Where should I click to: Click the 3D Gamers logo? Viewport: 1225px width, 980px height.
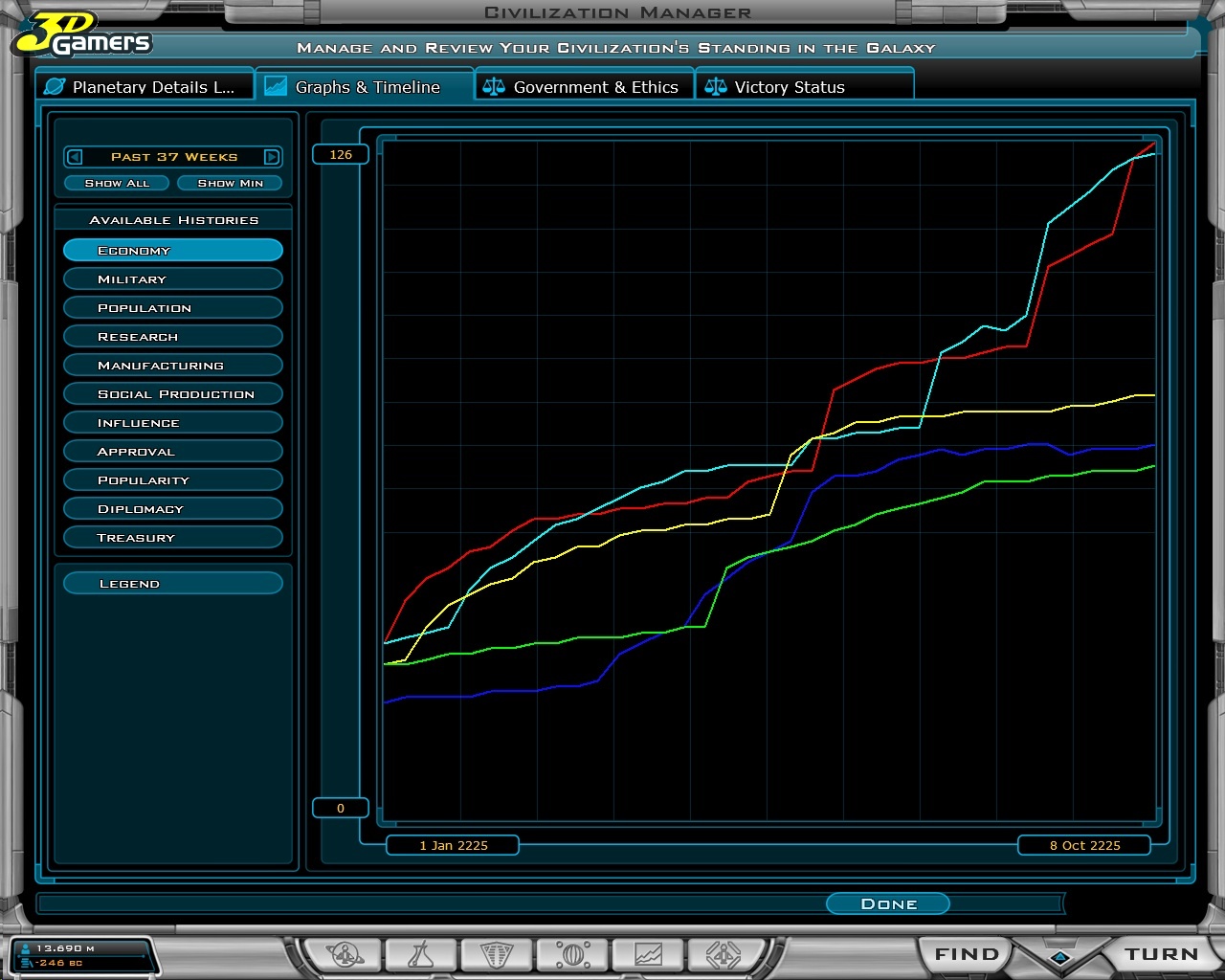click(81, 35)
